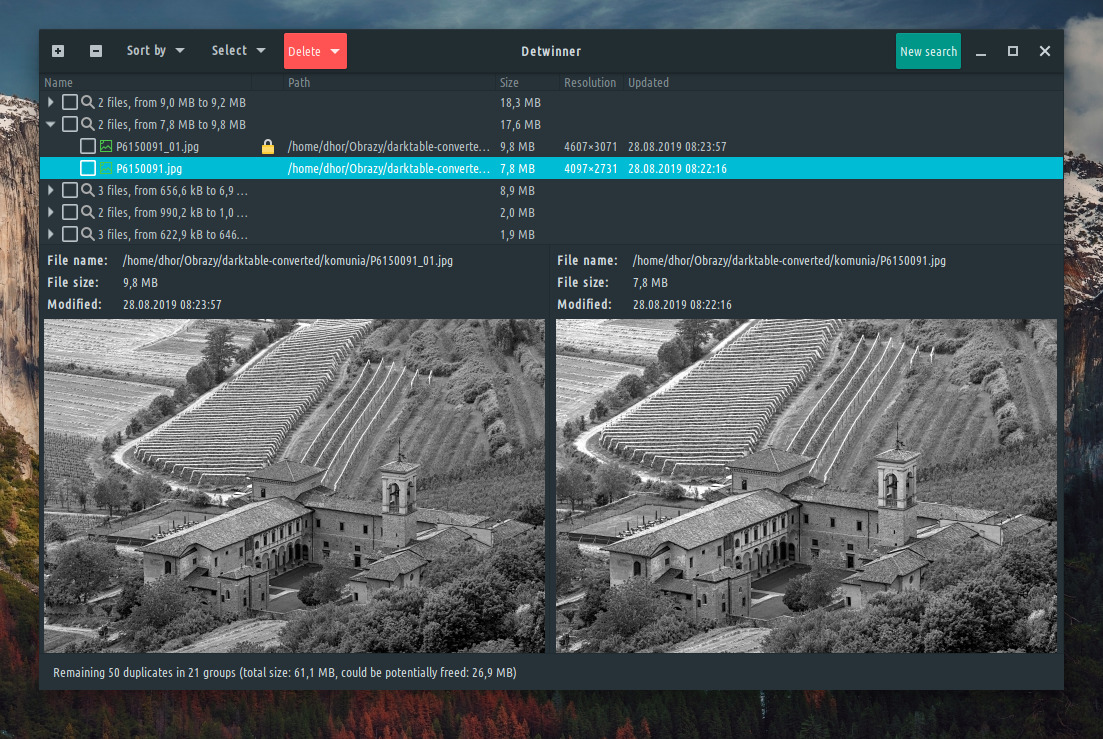The height and width of the screenshot is (739, 1103).
Task: Collapse the 2 files 7,8 MB to 9,8 MB group
Action: 51,124
